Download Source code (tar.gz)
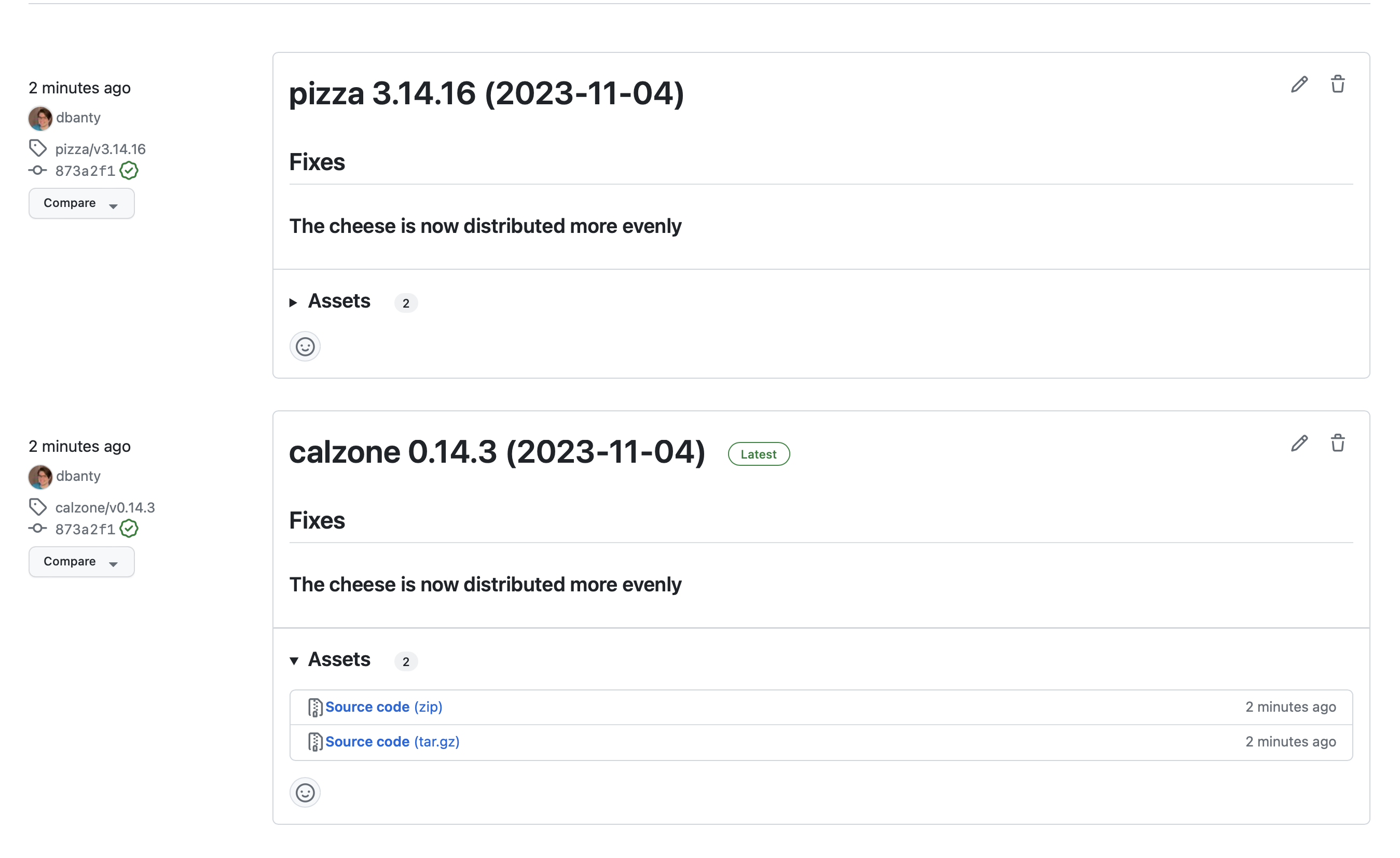 coord(392,742)
